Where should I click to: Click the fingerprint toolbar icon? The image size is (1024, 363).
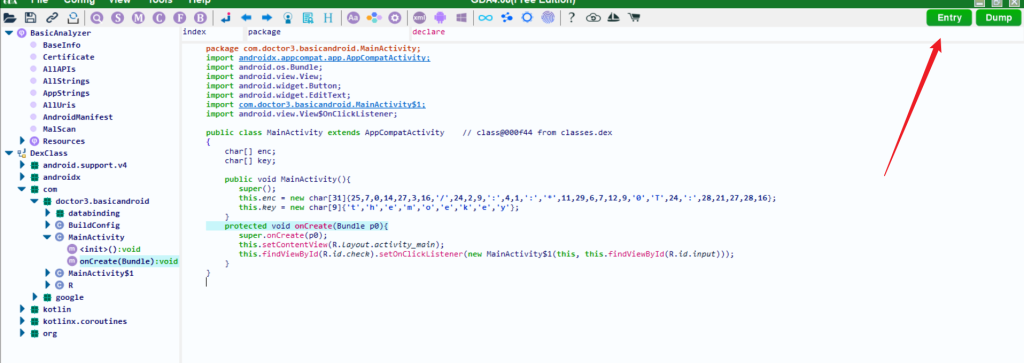click(x=547, y=18)
